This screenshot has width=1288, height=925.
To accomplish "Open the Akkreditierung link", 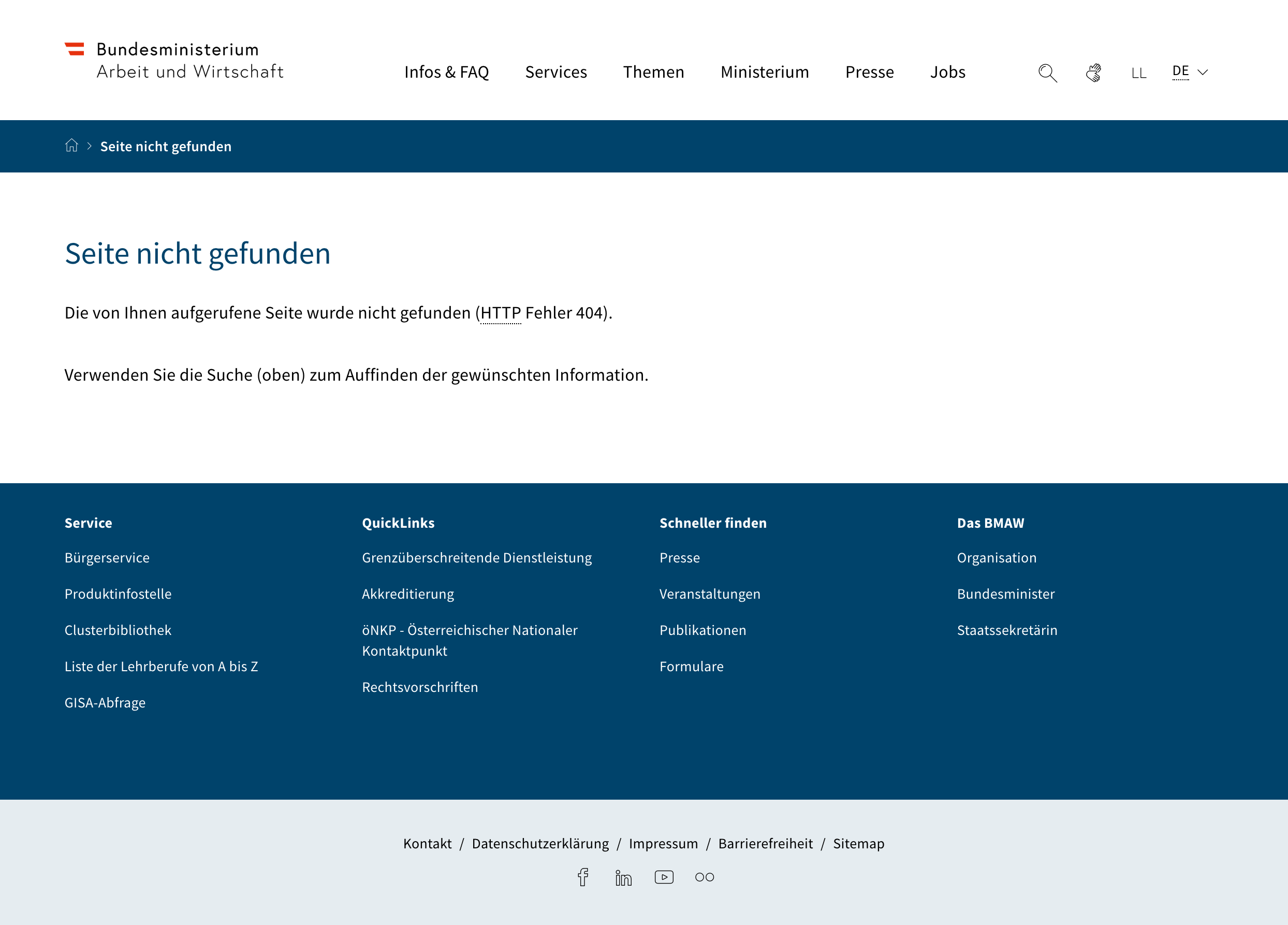I will (408, 594).
